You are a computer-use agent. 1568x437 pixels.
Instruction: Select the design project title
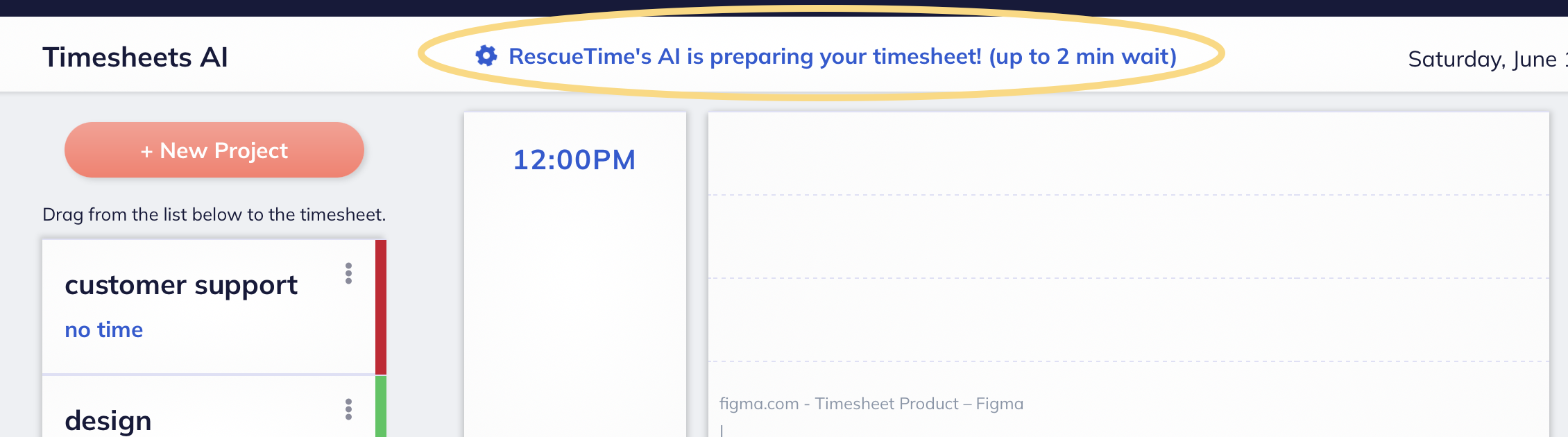[108, 420]
